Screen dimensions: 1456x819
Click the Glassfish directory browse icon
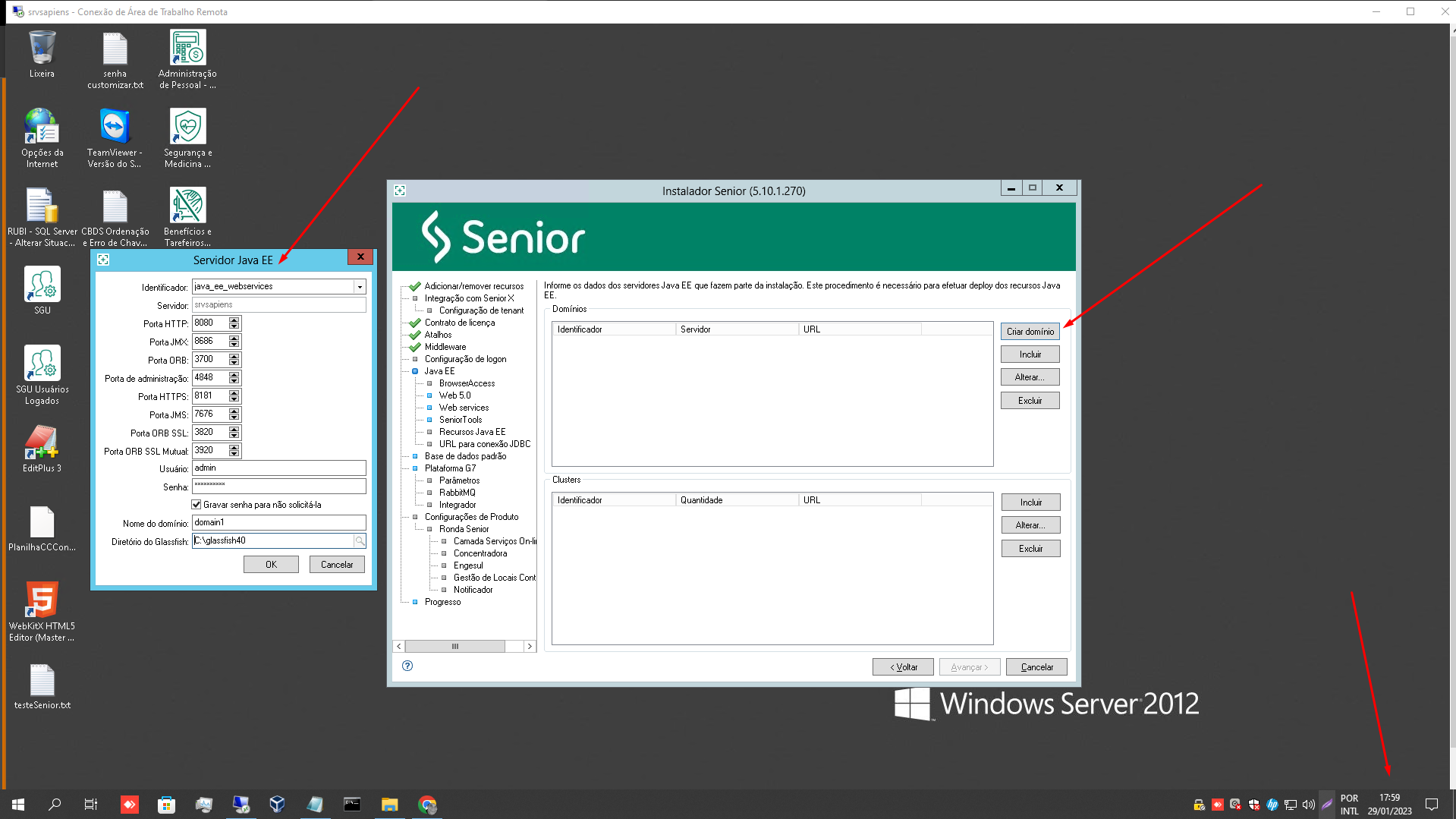click(360, 540)
